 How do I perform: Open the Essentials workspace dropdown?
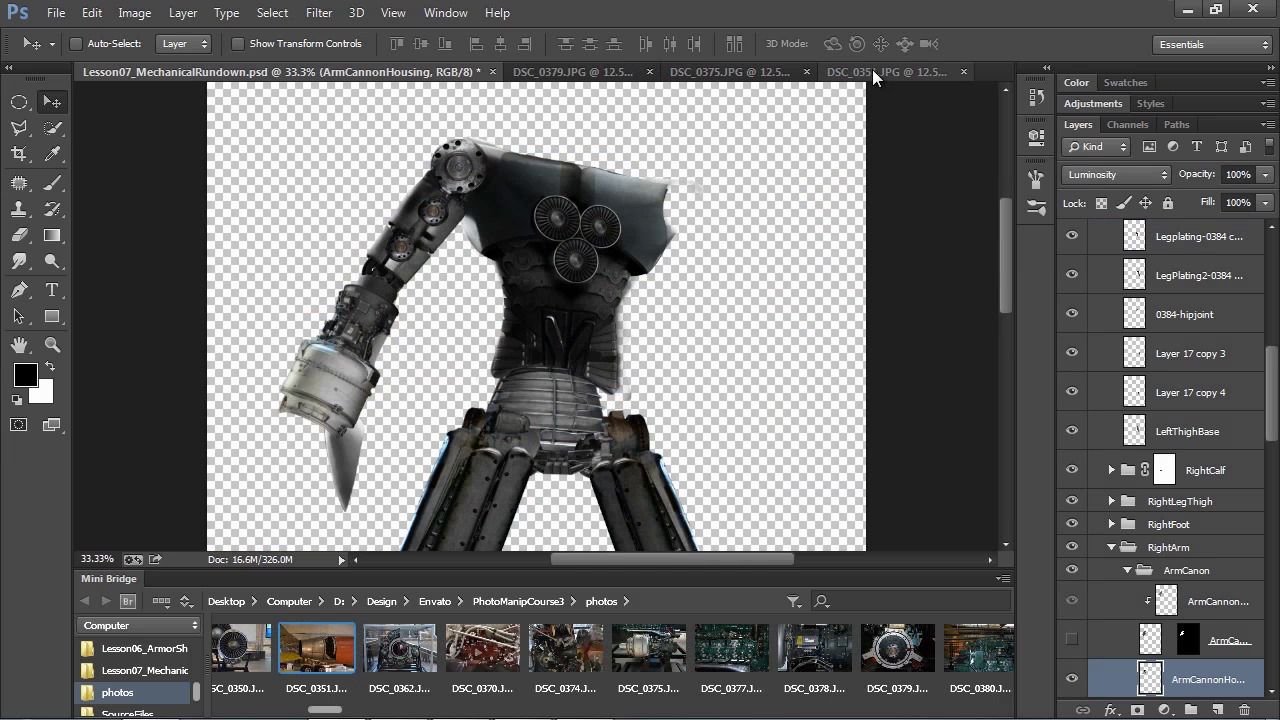coord(1211,44)
